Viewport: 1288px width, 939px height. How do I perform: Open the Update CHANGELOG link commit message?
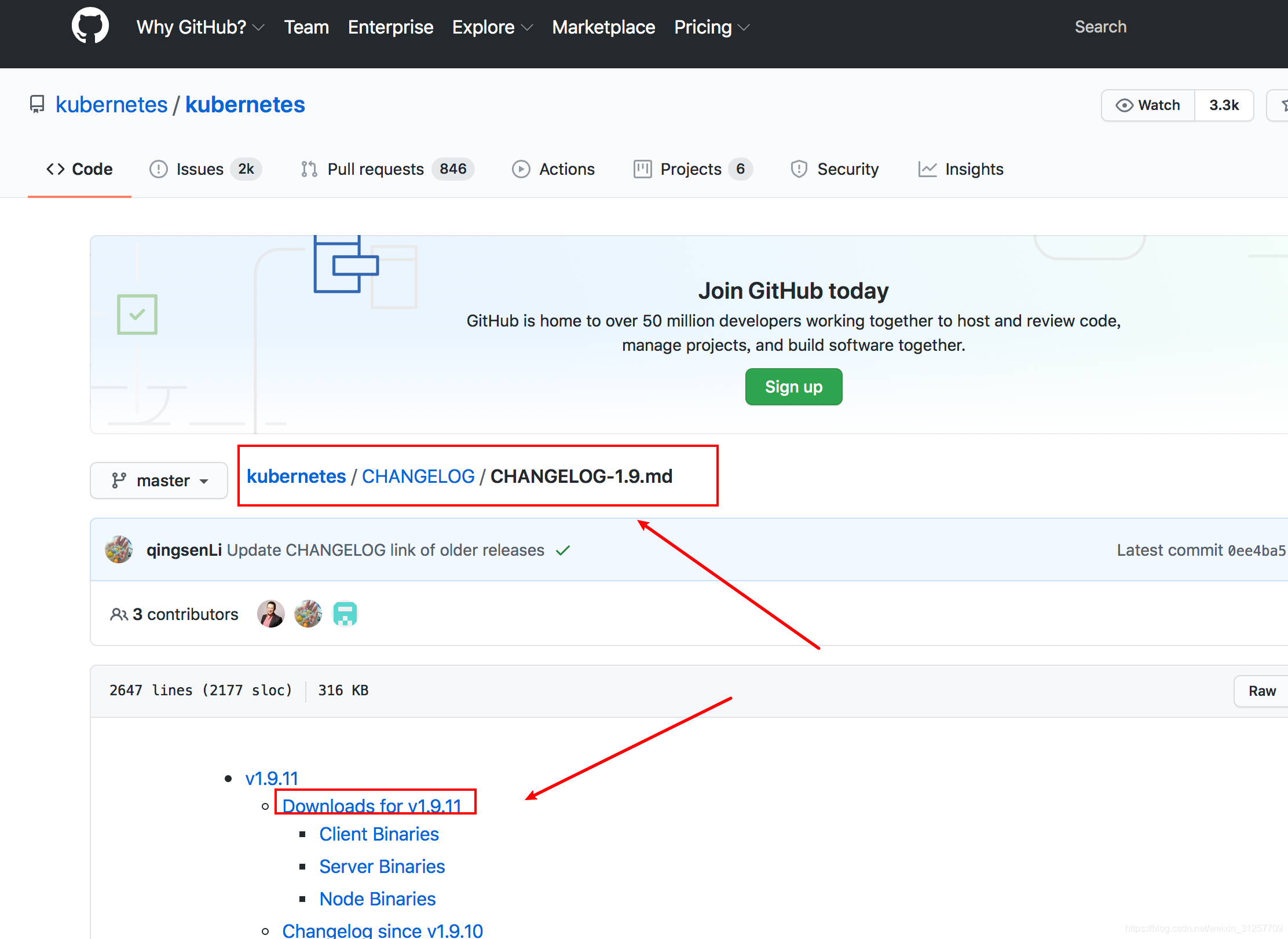[386, 550]
